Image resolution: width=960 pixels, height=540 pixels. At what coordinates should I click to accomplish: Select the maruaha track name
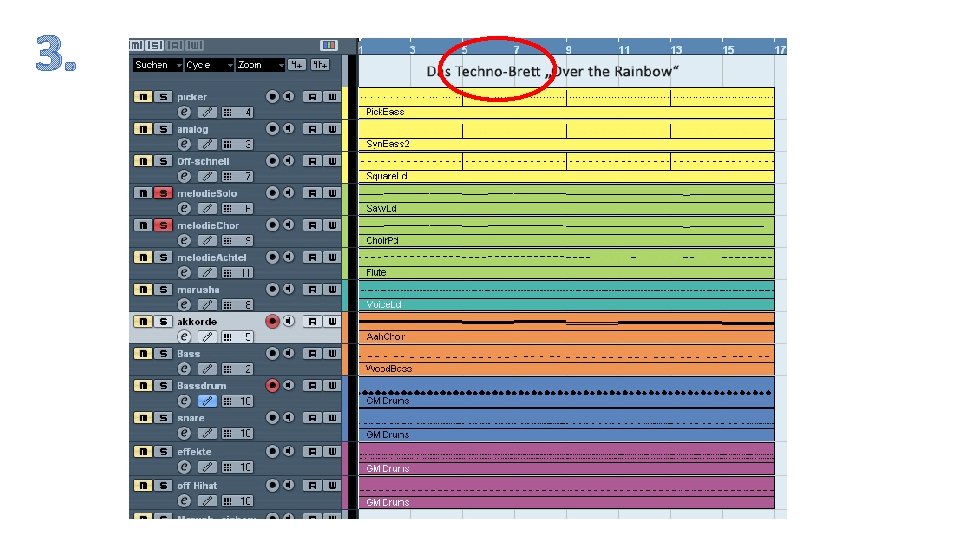pos(198,290)
